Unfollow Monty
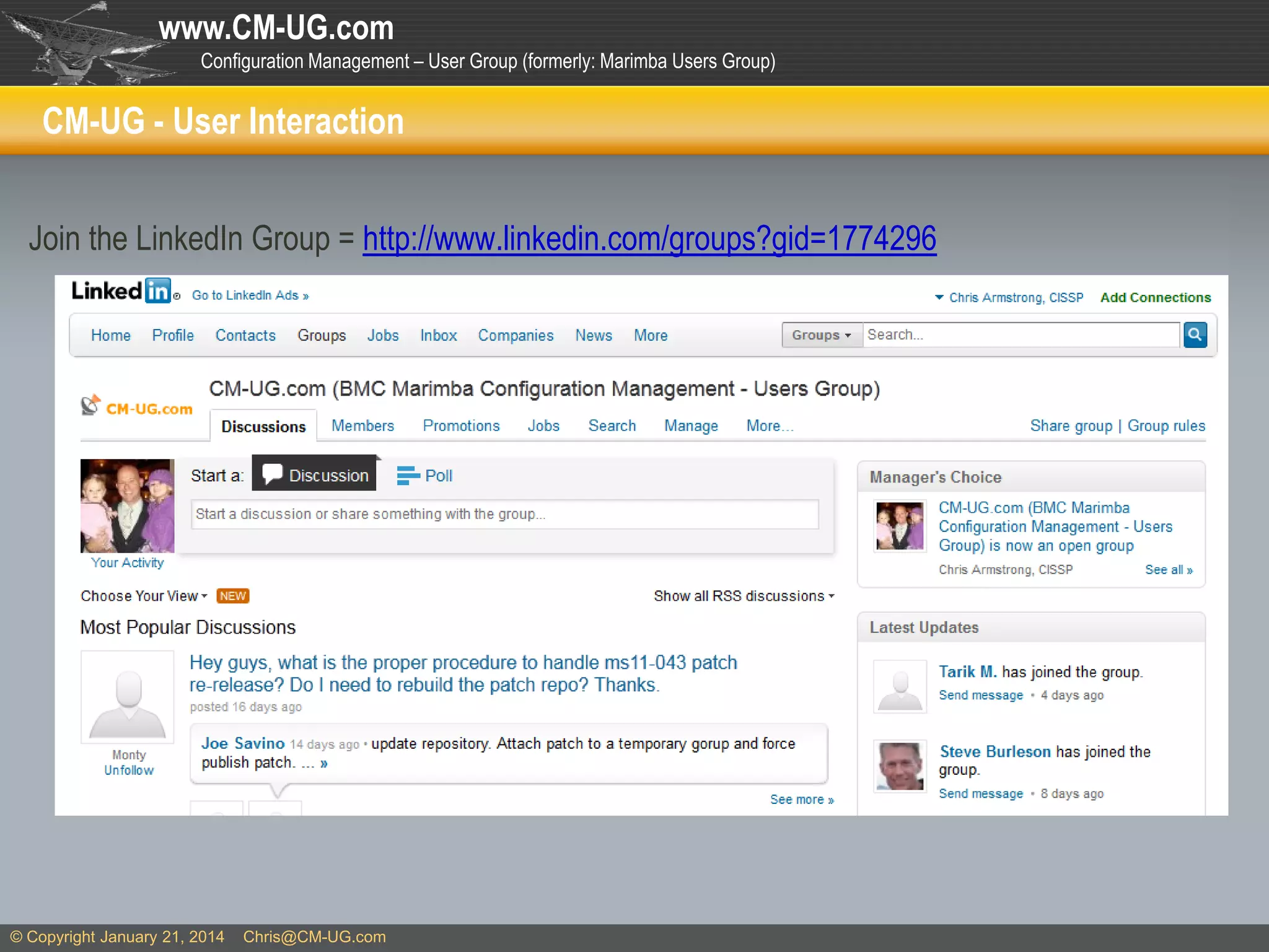Screen dimensions: 1269x952 point(129,771)
